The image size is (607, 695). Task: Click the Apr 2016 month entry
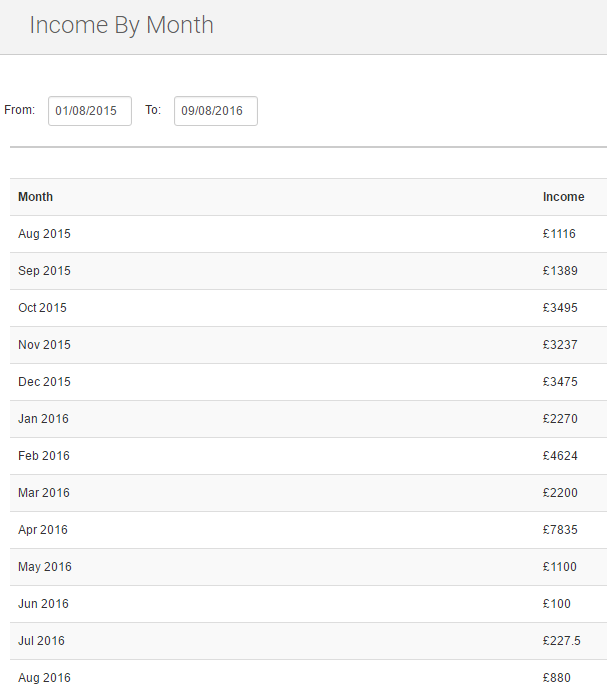coord(43,530)
